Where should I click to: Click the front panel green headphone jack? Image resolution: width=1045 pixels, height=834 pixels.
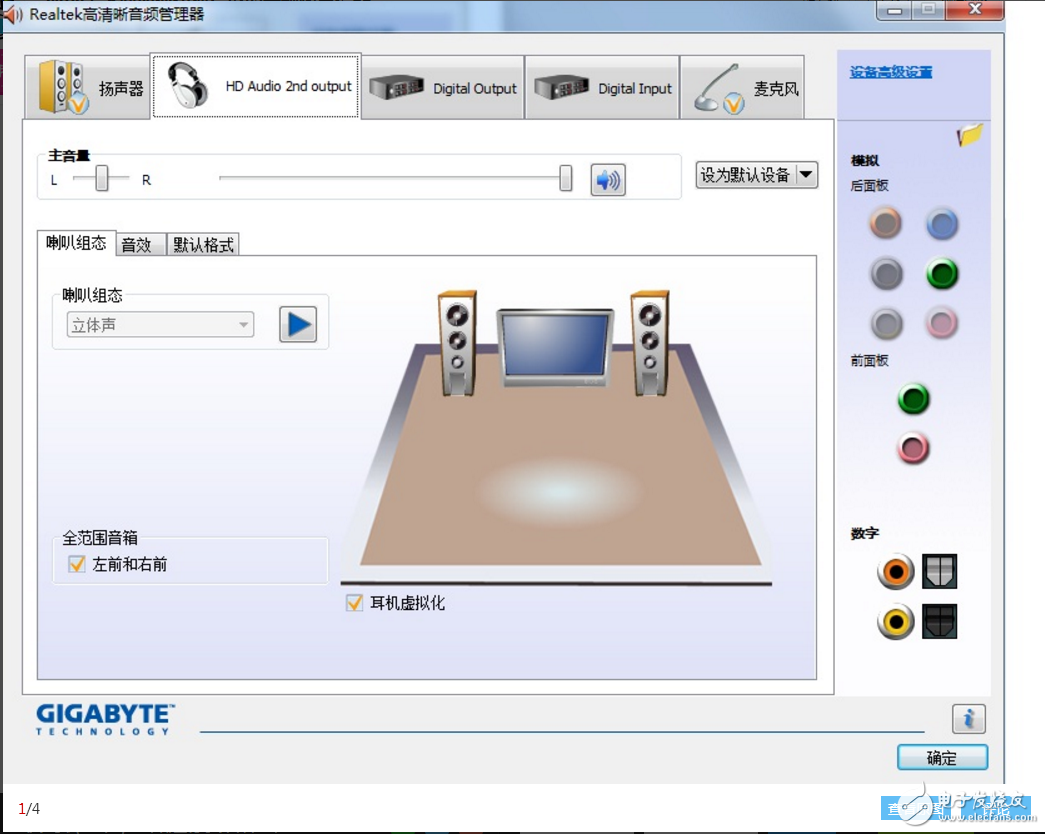pos(913,400)
